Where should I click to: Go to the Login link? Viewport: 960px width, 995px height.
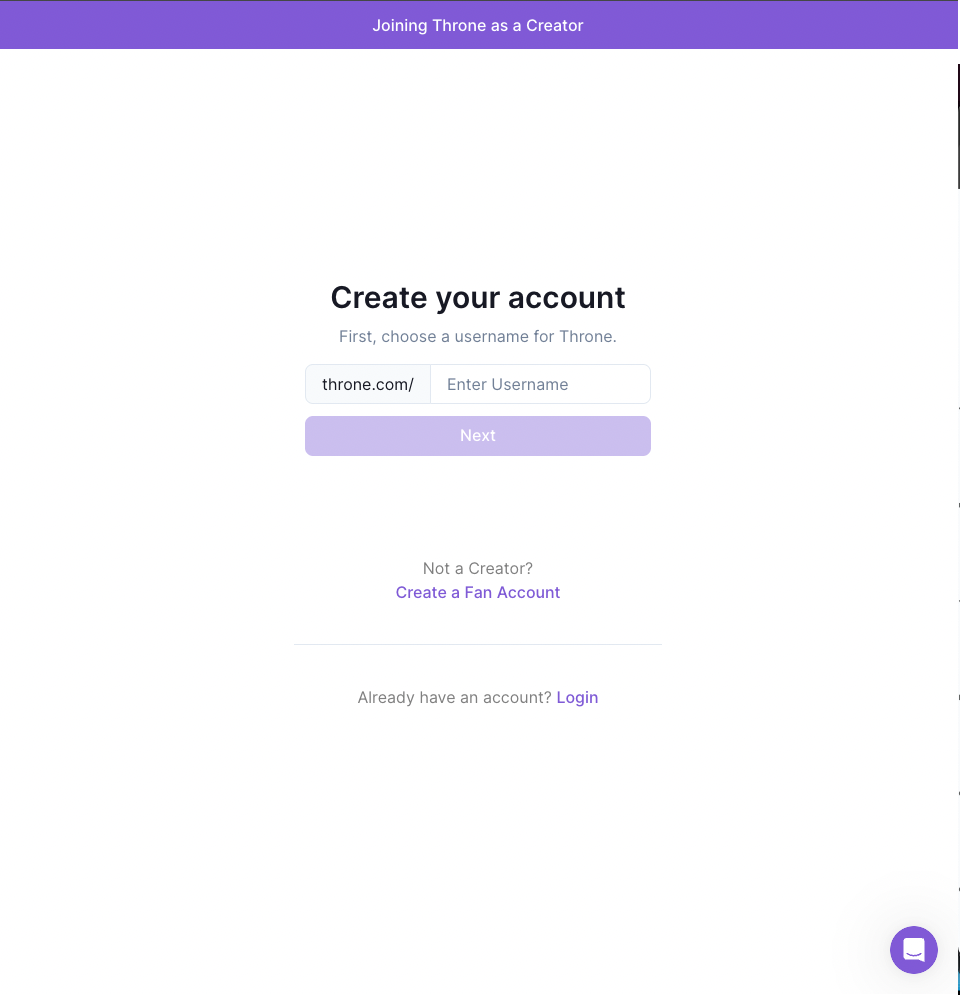(x=577, y=697)
